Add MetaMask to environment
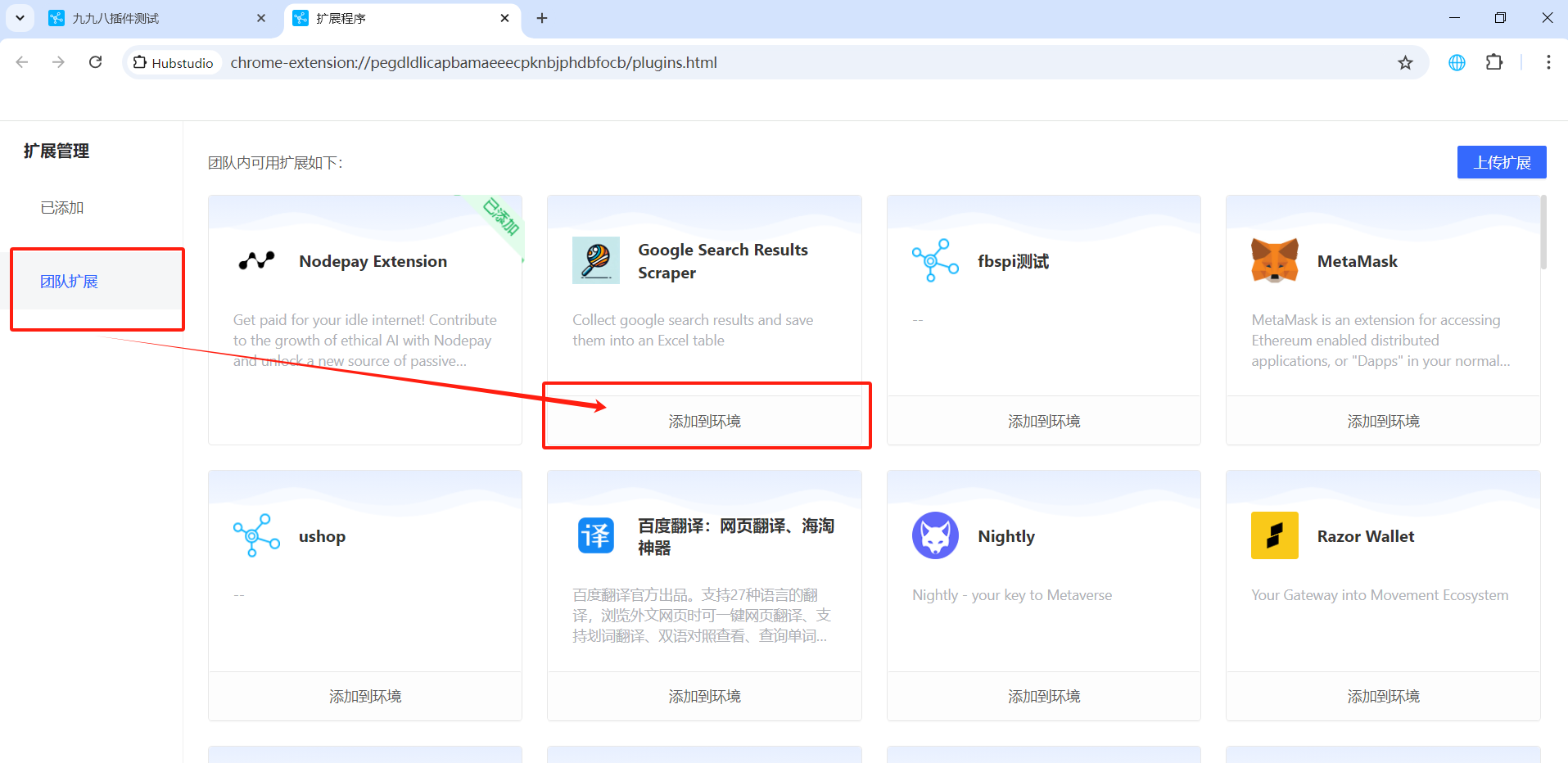 (x=1383, y=421)
